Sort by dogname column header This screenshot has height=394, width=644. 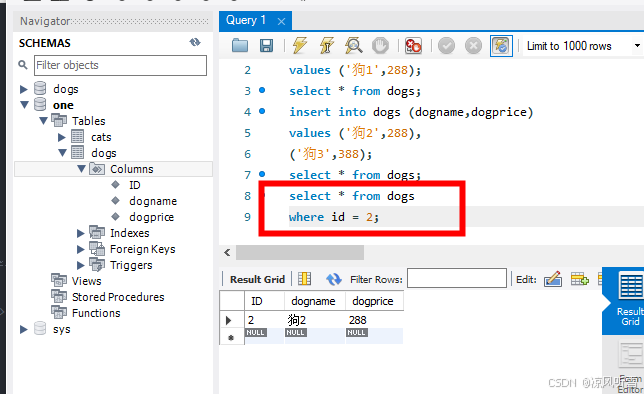(x=315, y=301)
